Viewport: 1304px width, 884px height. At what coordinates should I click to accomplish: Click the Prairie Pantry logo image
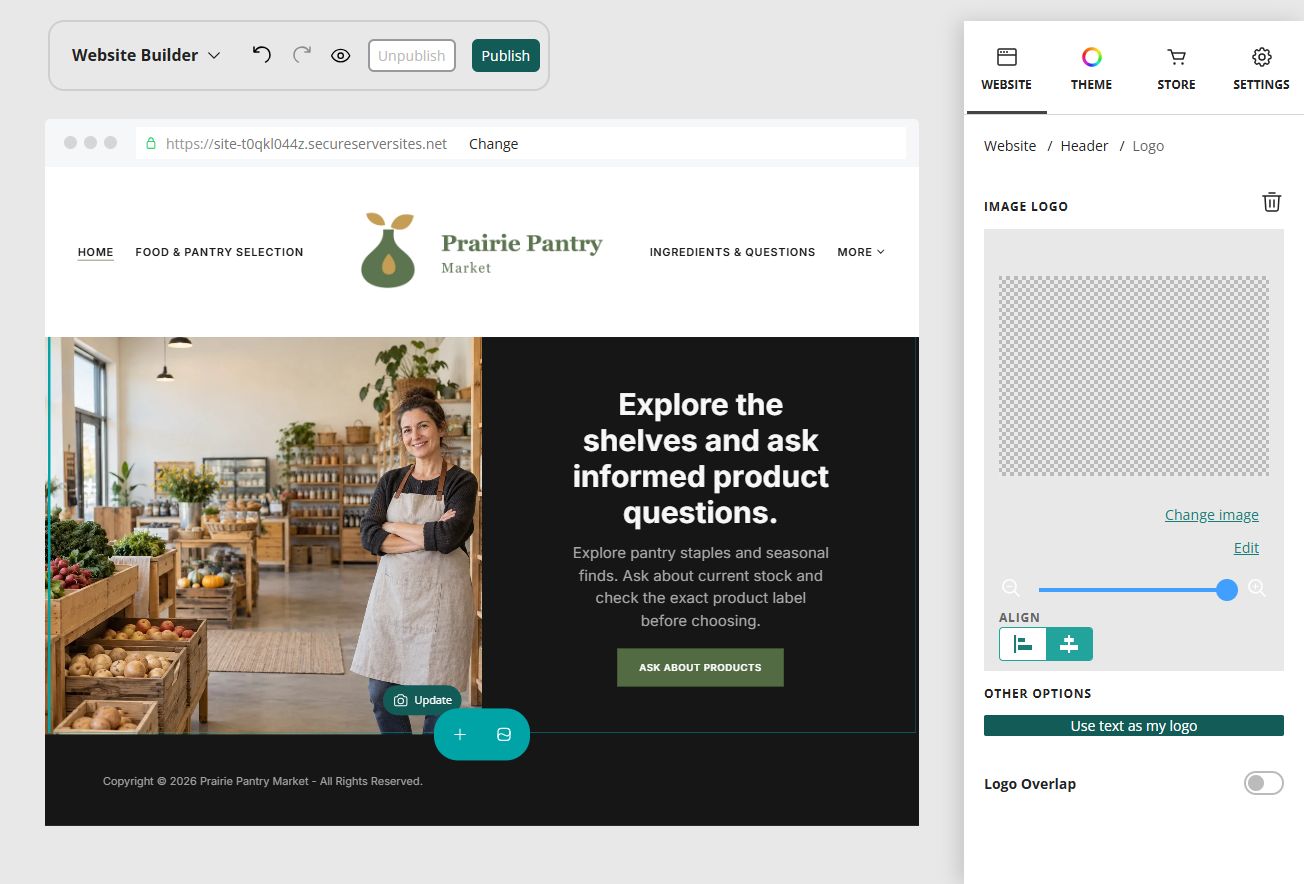(388, 250)
